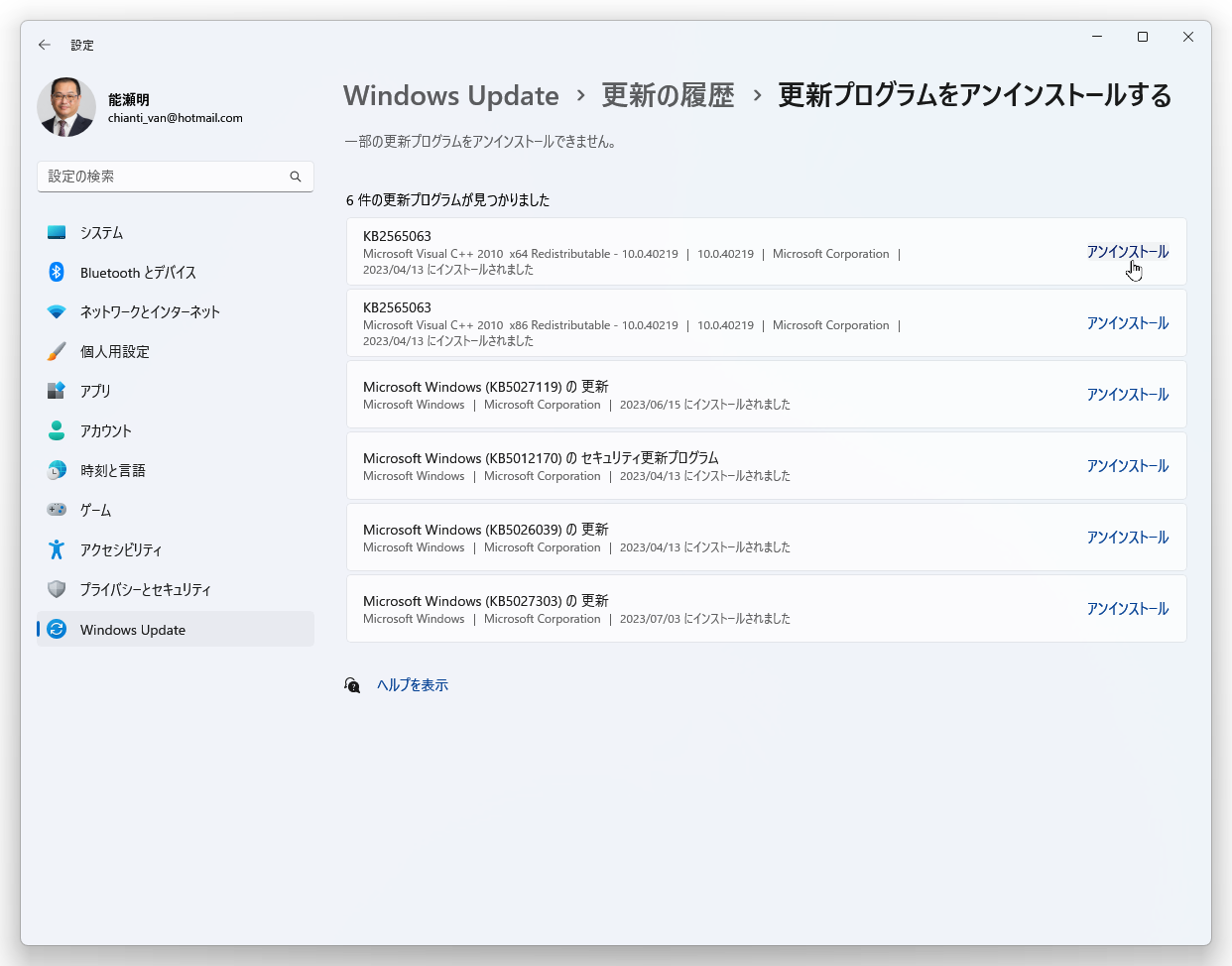Click the network Wi-Fi icon

click(57, 311)
